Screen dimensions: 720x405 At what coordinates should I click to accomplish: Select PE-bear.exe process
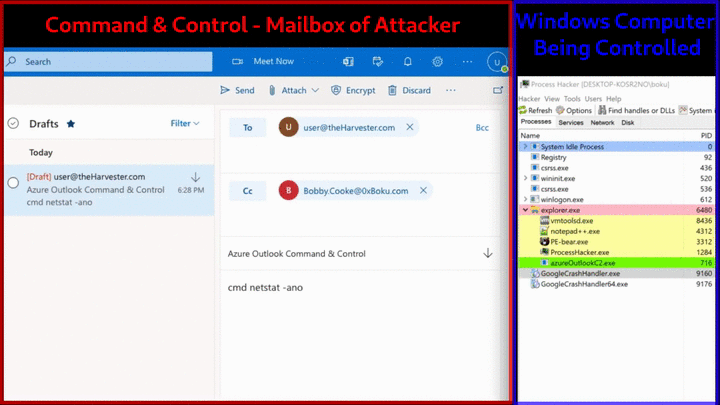(x=616, y=242)
